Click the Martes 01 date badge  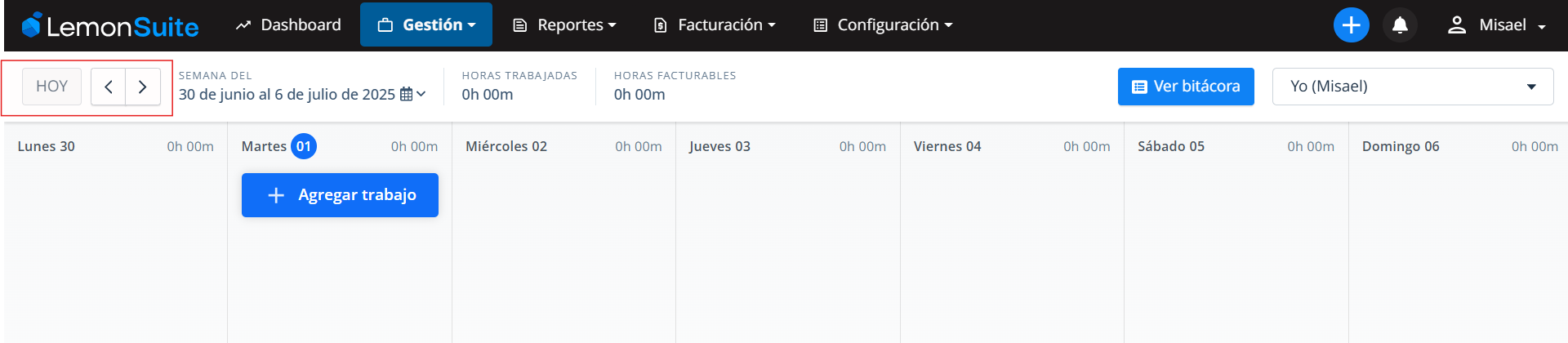point(304,146)
